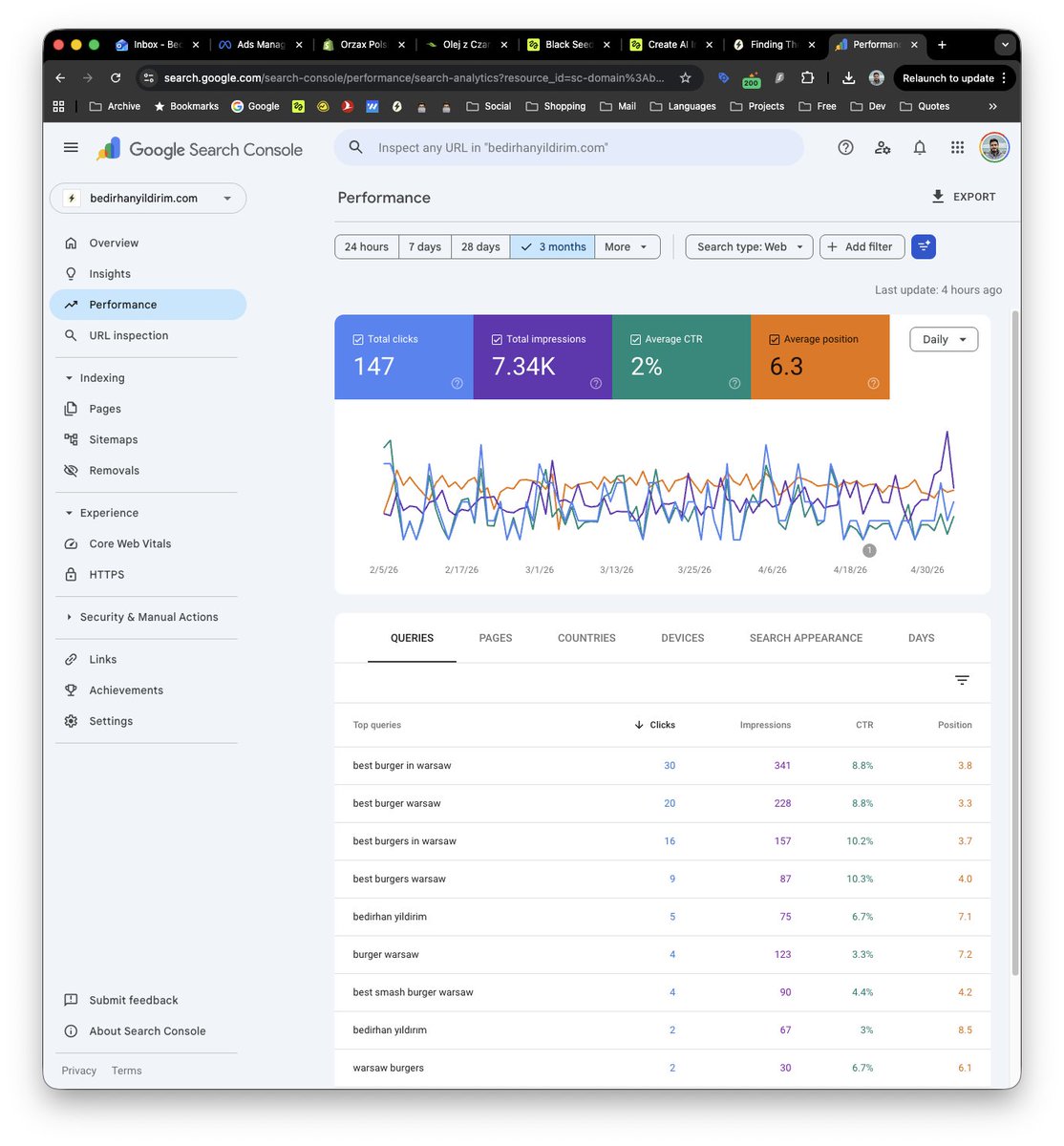Open the Chrome tab search dropdown
The image size is (1064, 1146).
1005,45
